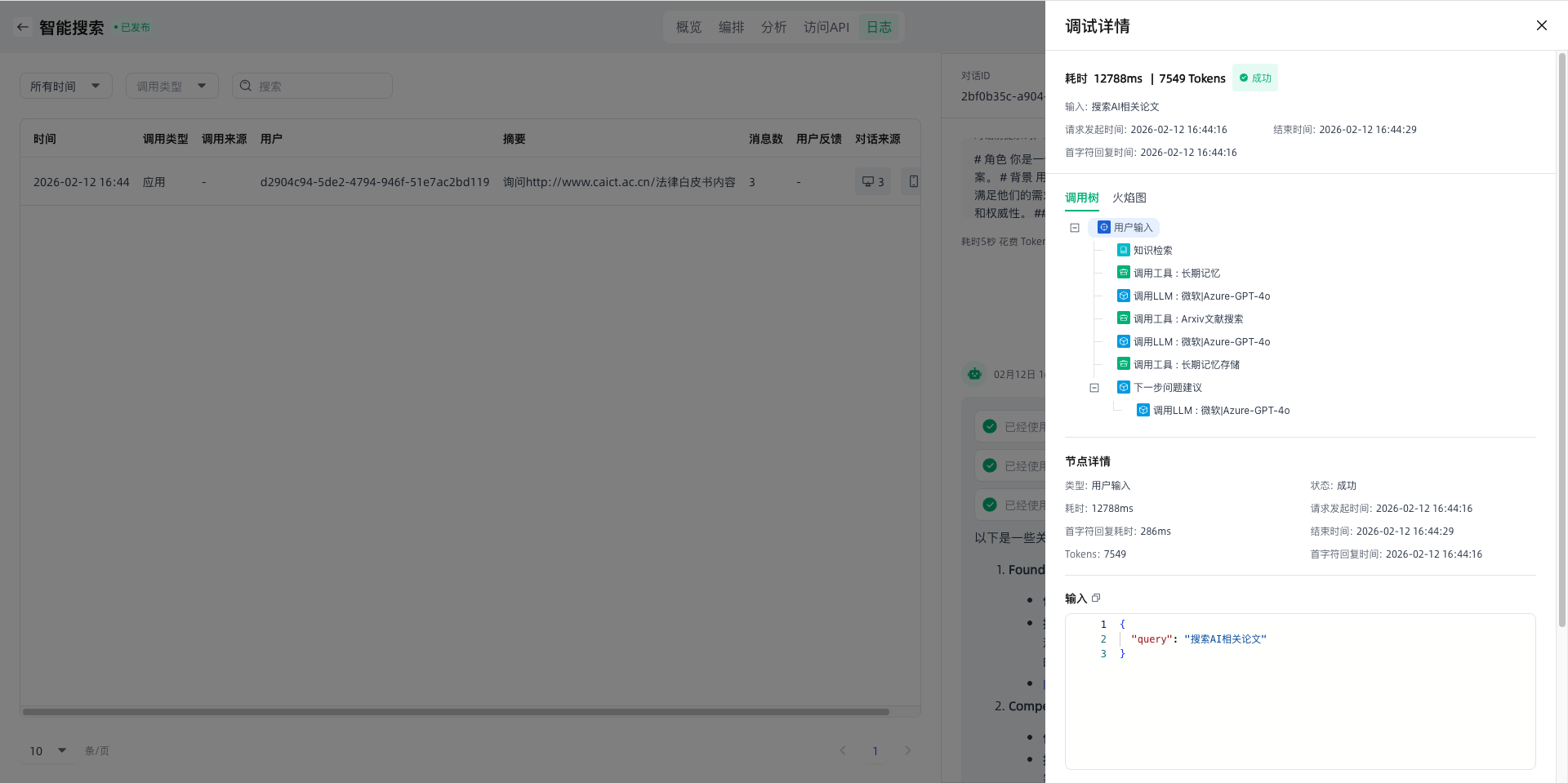1568x783 pixels.
Task: Close the 调试详情 panel
Action: (1541, 25)
